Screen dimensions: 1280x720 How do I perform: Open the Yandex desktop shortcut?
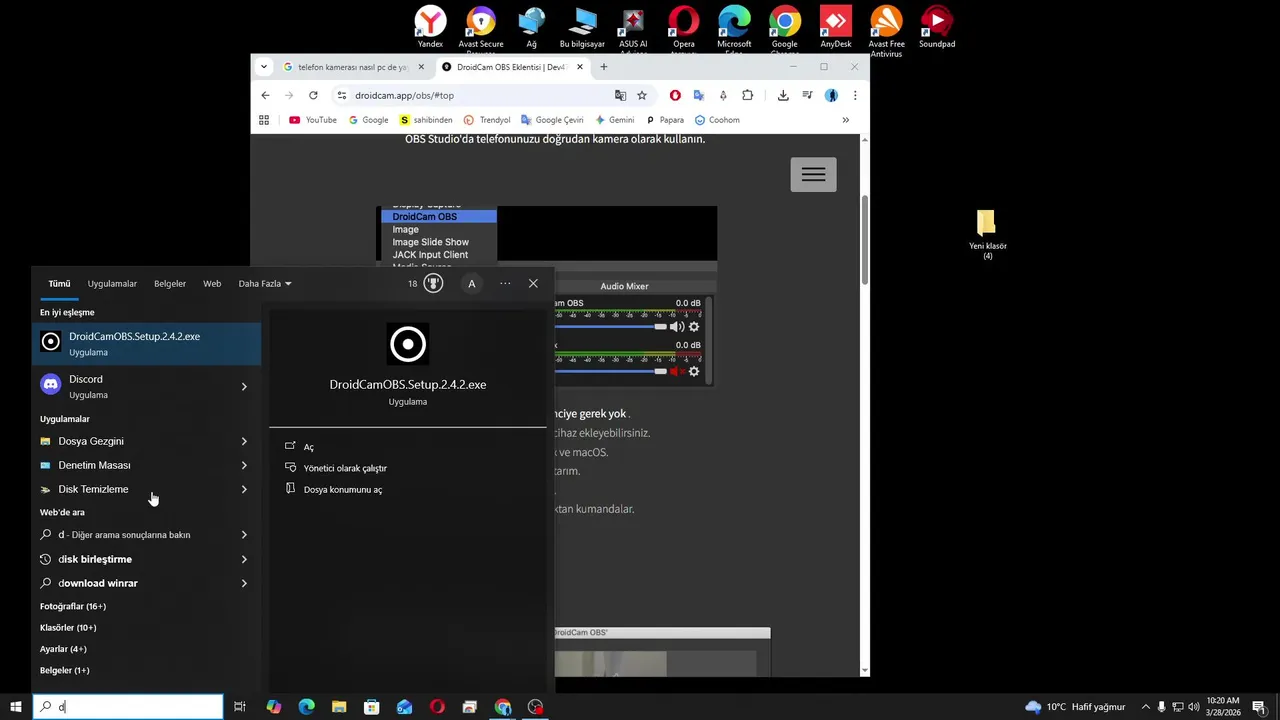[430, 27]
